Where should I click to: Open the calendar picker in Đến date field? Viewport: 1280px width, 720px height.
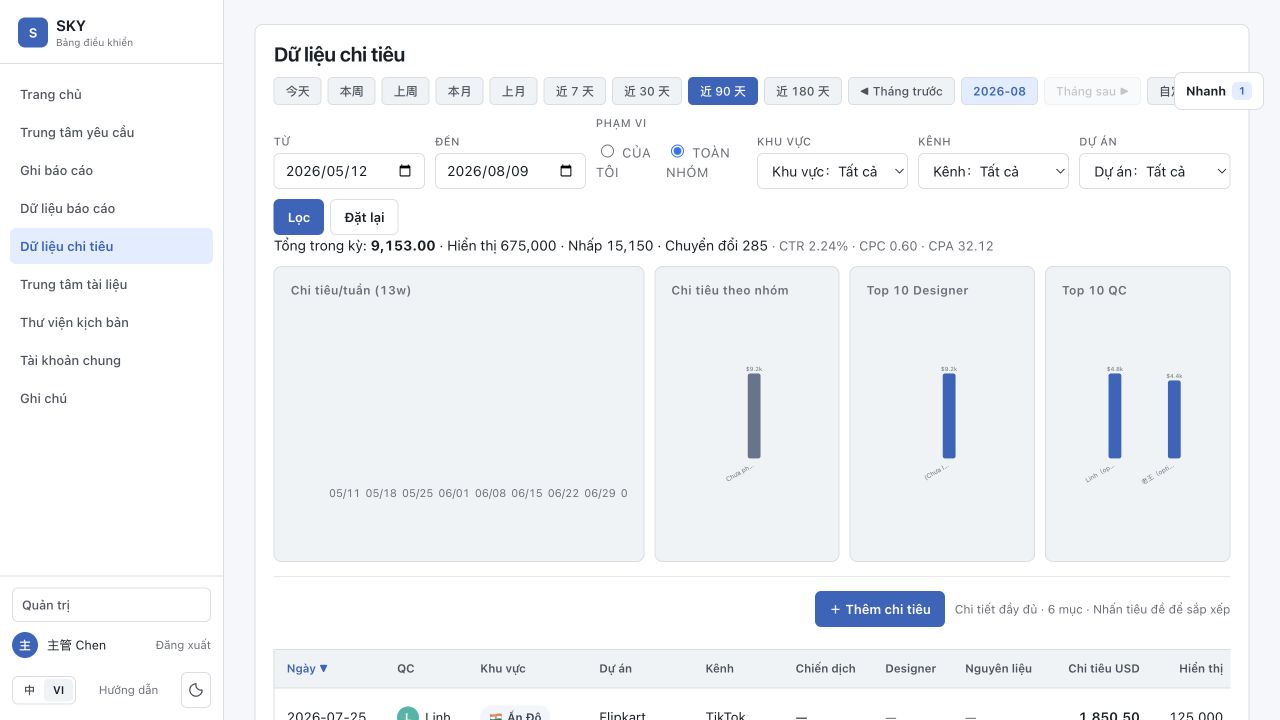[566, 171]
